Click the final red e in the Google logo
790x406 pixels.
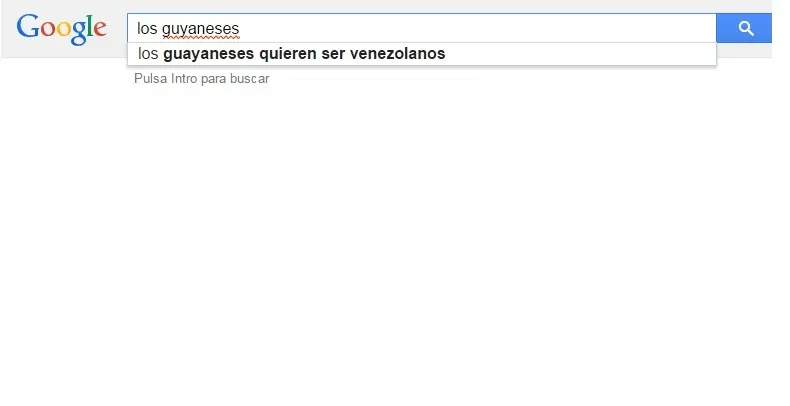click(x=100, y=29)
